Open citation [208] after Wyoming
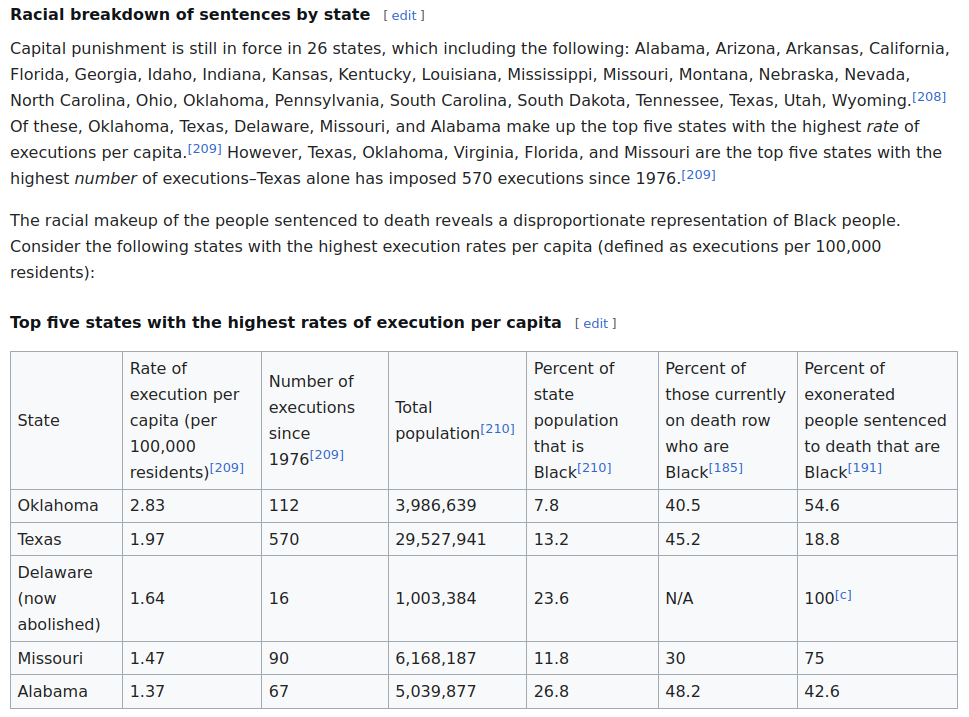The width and height of the screenshot is (969, 717). 929,97
